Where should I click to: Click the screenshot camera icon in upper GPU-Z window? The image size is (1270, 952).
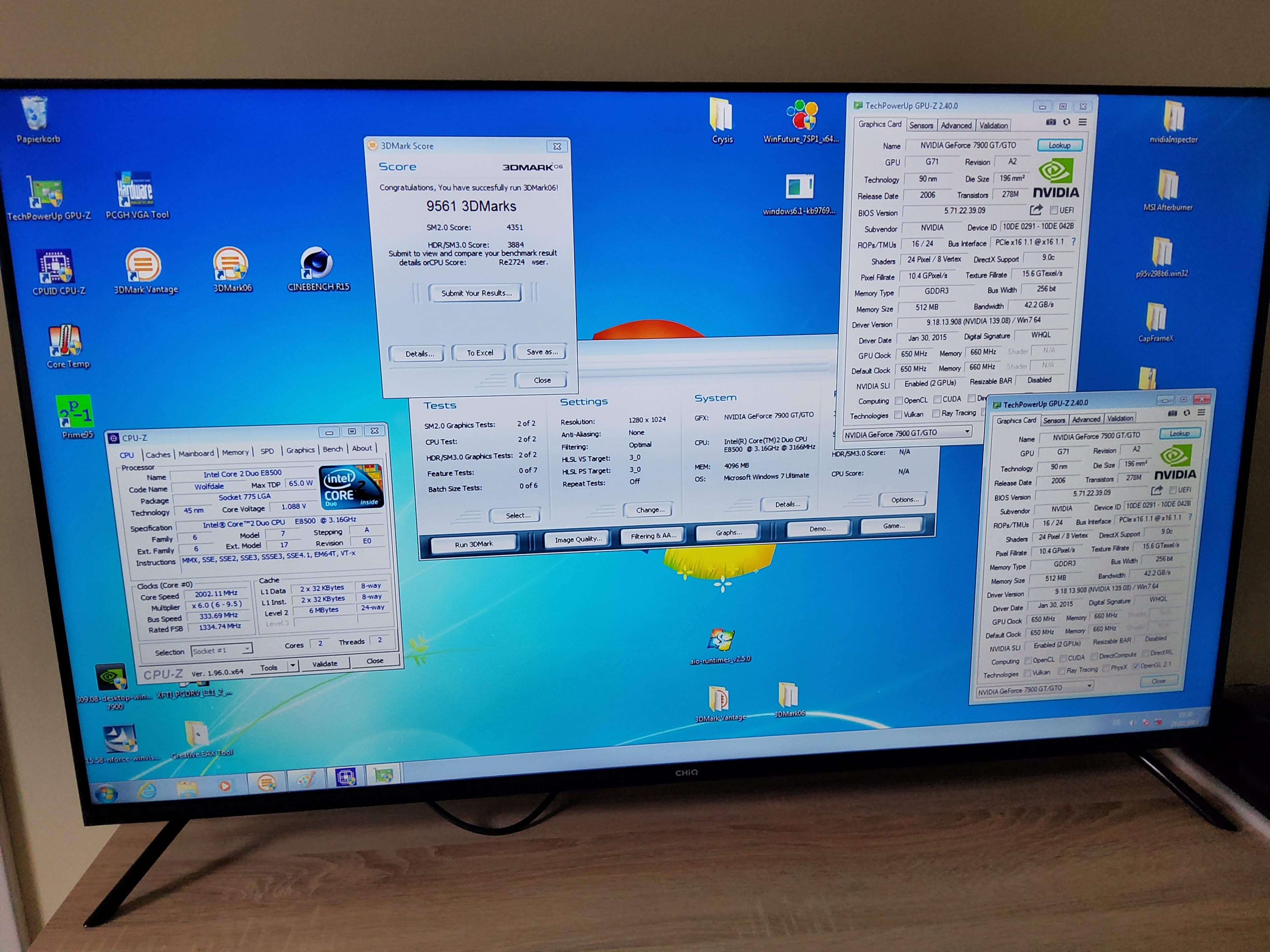point(1051,122)
